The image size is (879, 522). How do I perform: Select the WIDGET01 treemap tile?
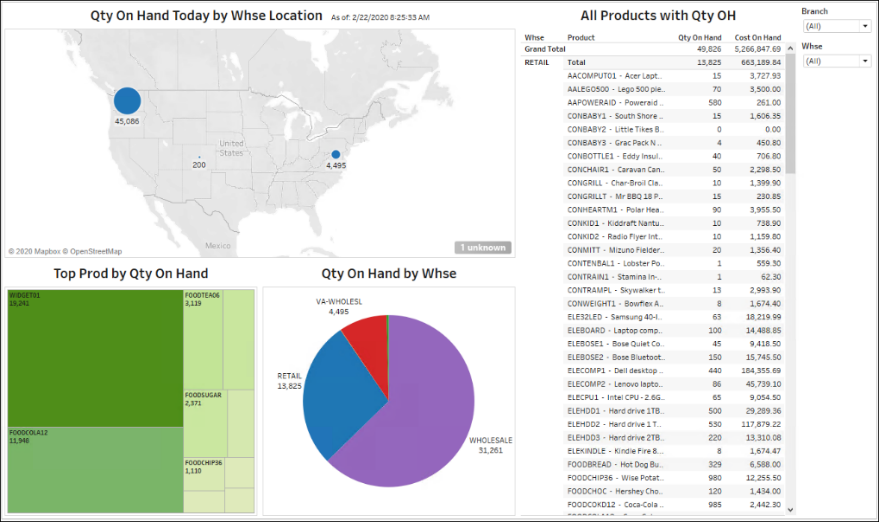point(95,358)
